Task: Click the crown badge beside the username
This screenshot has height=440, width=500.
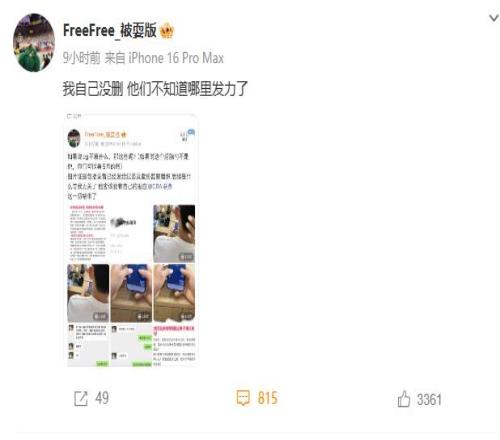Action: click(x=167, y=31)
